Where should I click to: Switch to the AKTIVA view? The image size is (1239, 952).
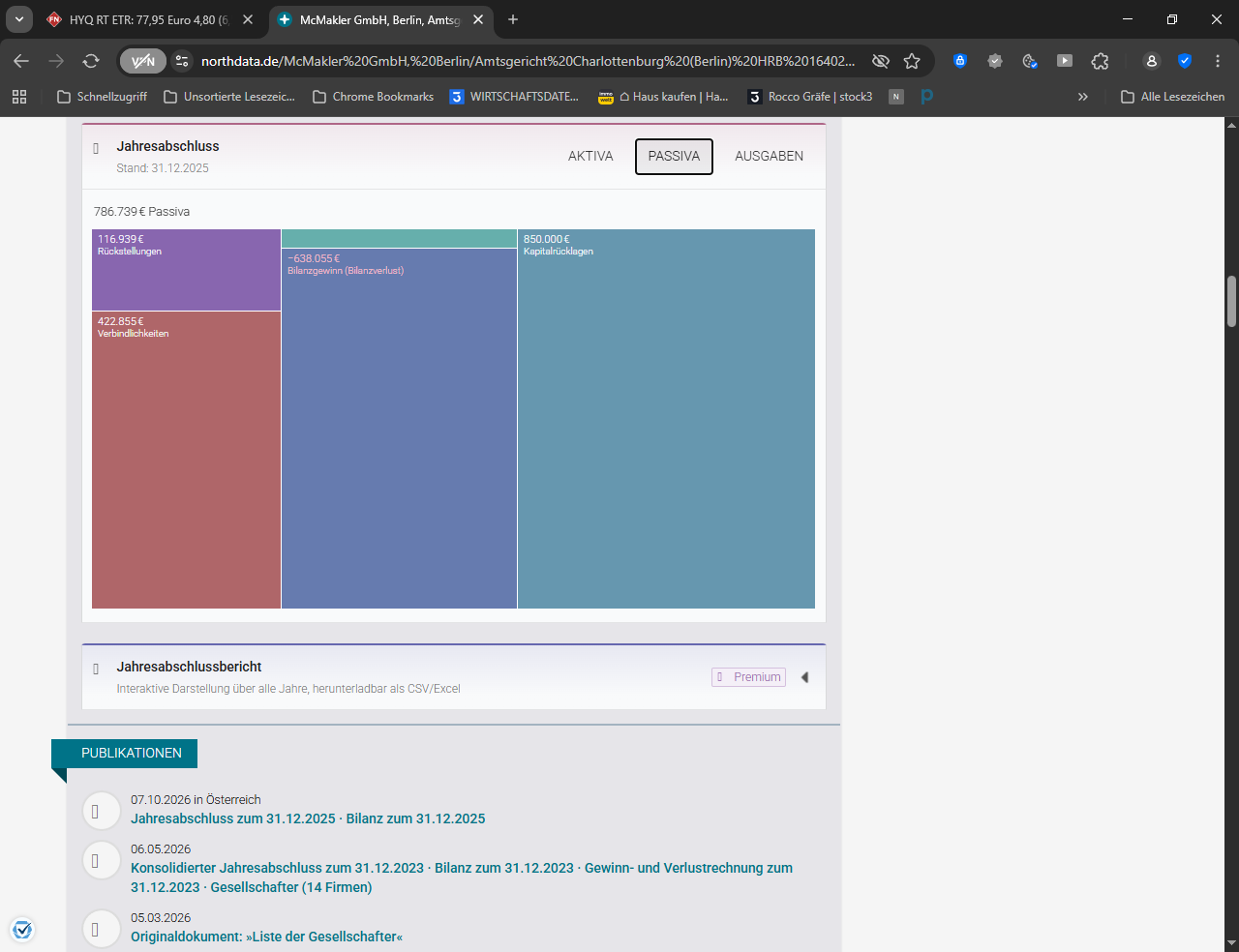pos(590,156)
